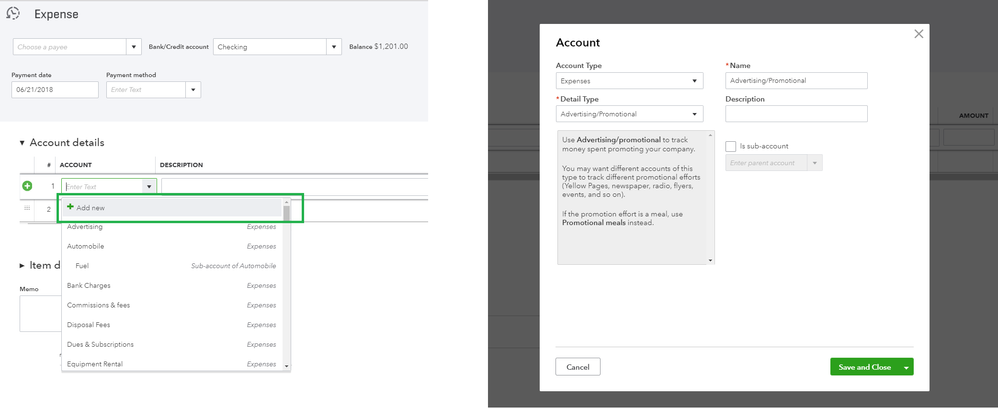
Task: Click the green add line plus icon
Action: [x=27, y=186]
